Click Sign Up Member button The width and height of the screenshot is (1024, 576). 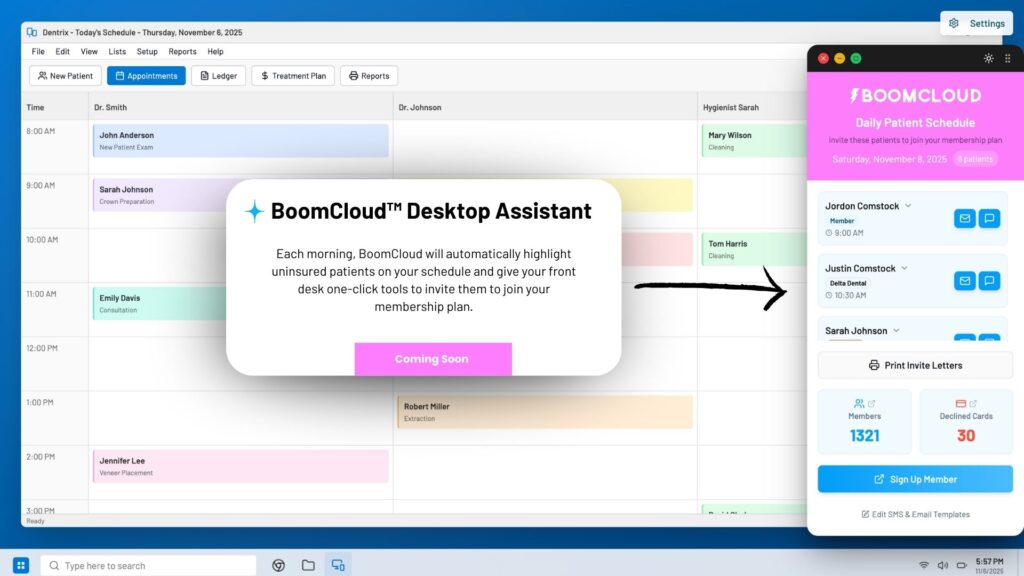coord(915,479)
